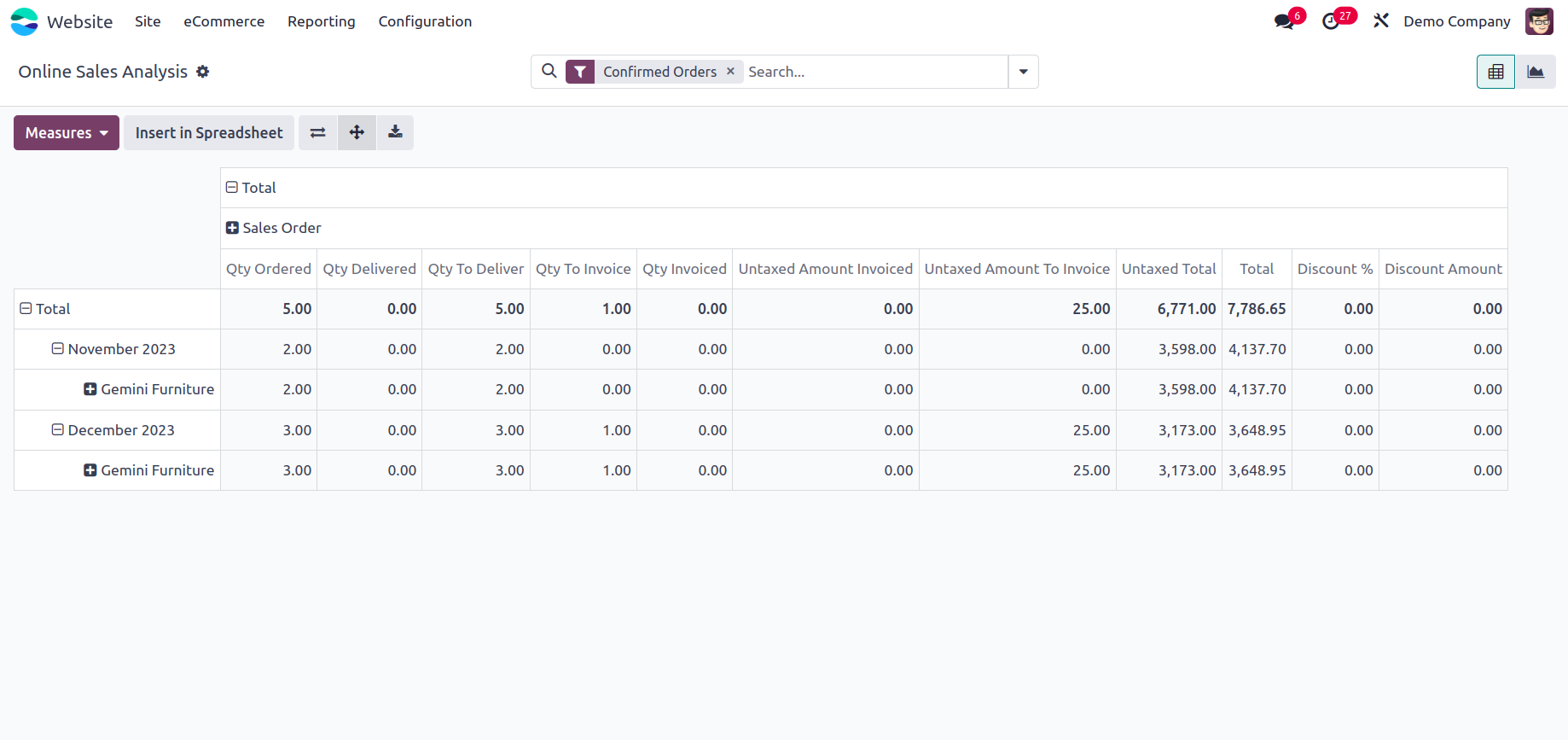Open the messages conversation icon
This screenshot has width=1568, height=740.
click(x=1284, y=21)
